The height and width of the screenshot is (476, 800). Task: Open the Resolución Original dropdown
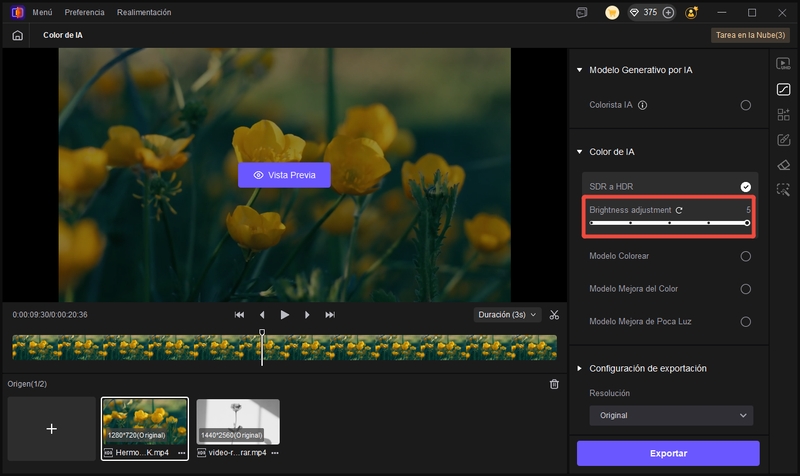pos(670,415)
